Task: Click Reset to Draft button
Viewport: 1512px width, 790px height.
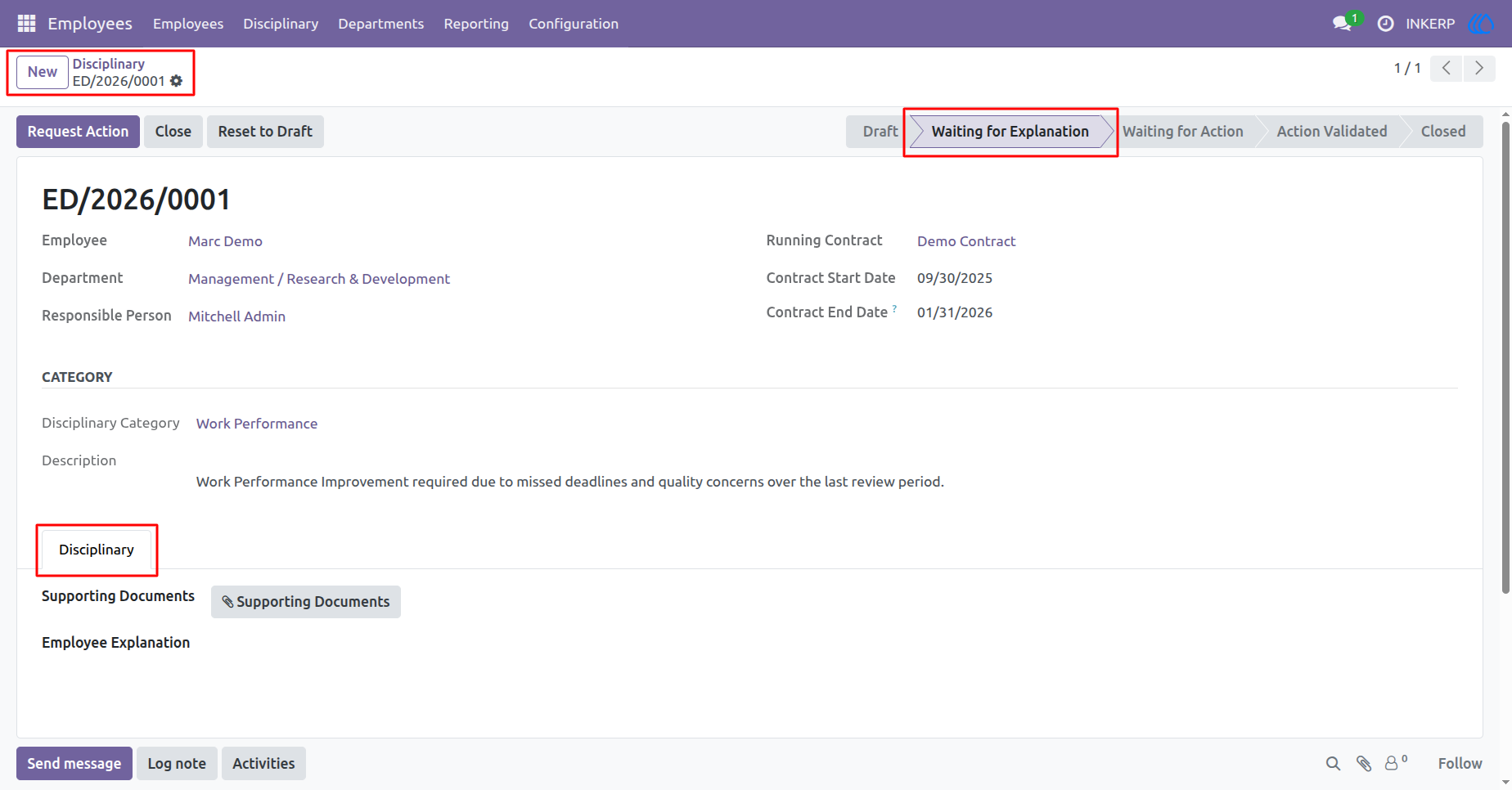Action: pyautogui.click(x=265, y=132)
